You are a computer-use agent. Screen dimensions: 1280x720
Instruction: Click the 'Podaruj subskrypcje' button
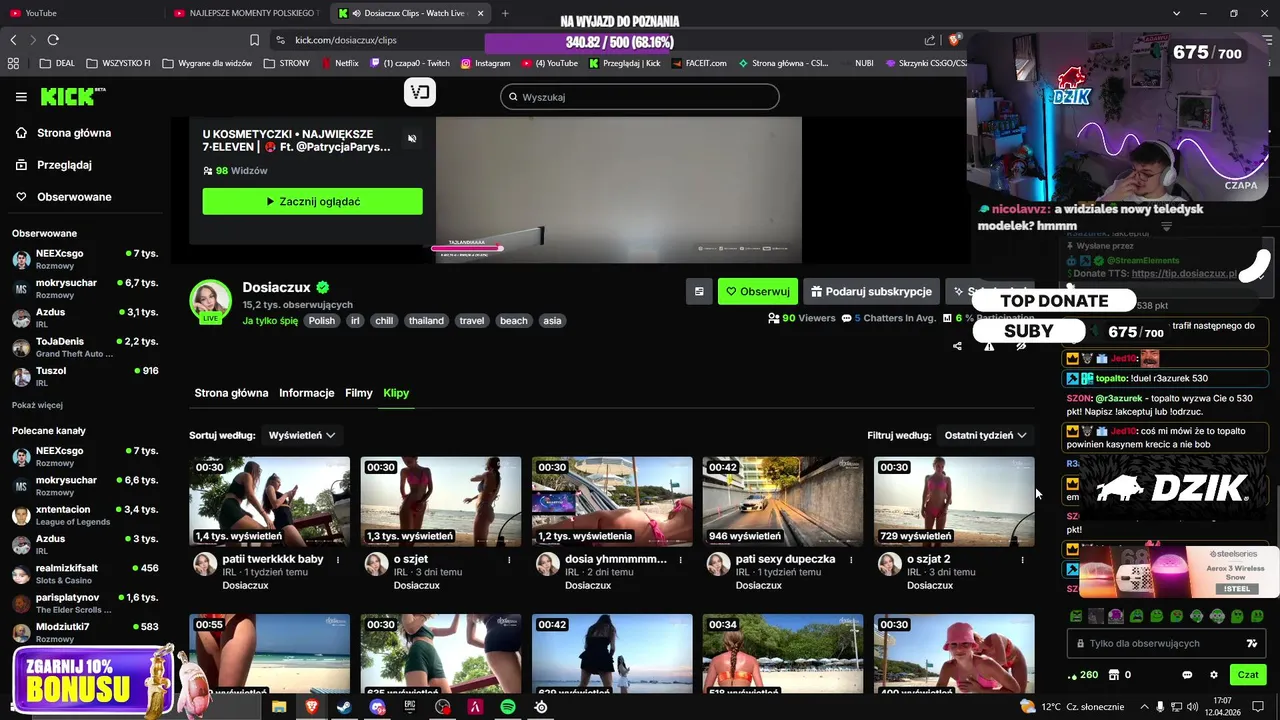click(871, 292)
